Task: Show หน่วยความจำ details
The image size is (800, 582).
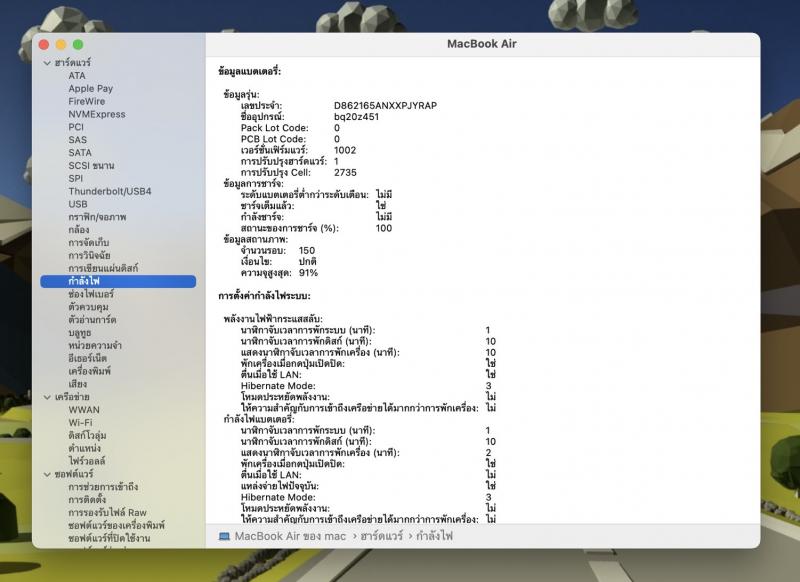Action: [95, 345]
